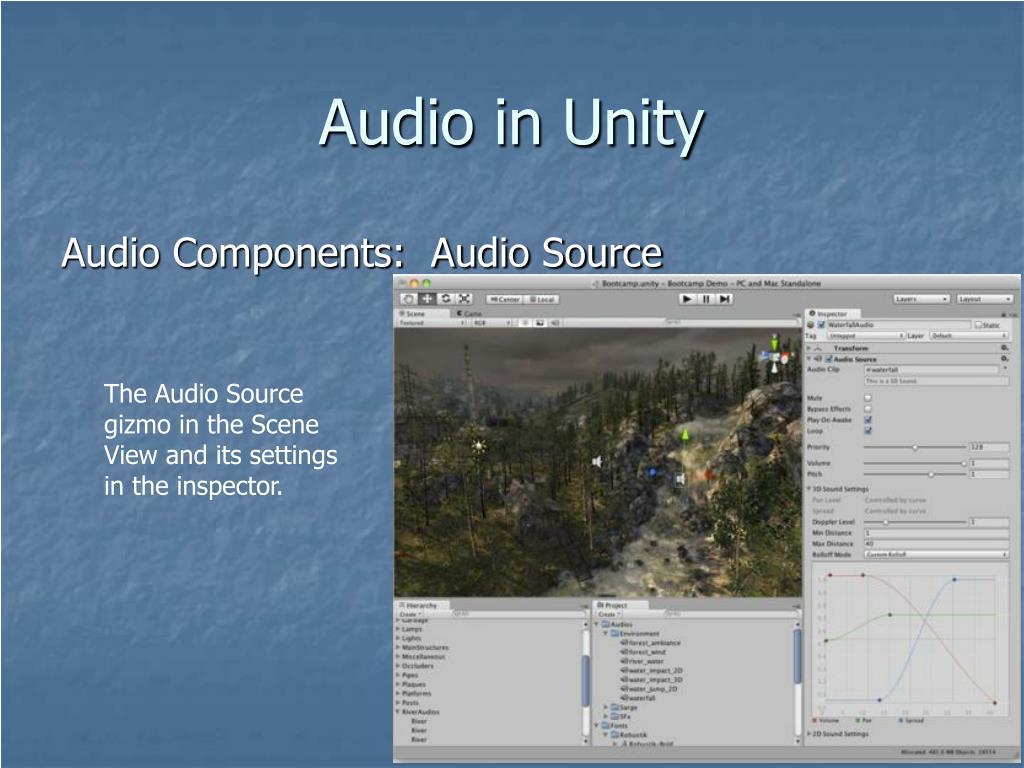Expand the 2D Sound Settings section
Viewport: 1024px width, 768px height.
[810, 734]
